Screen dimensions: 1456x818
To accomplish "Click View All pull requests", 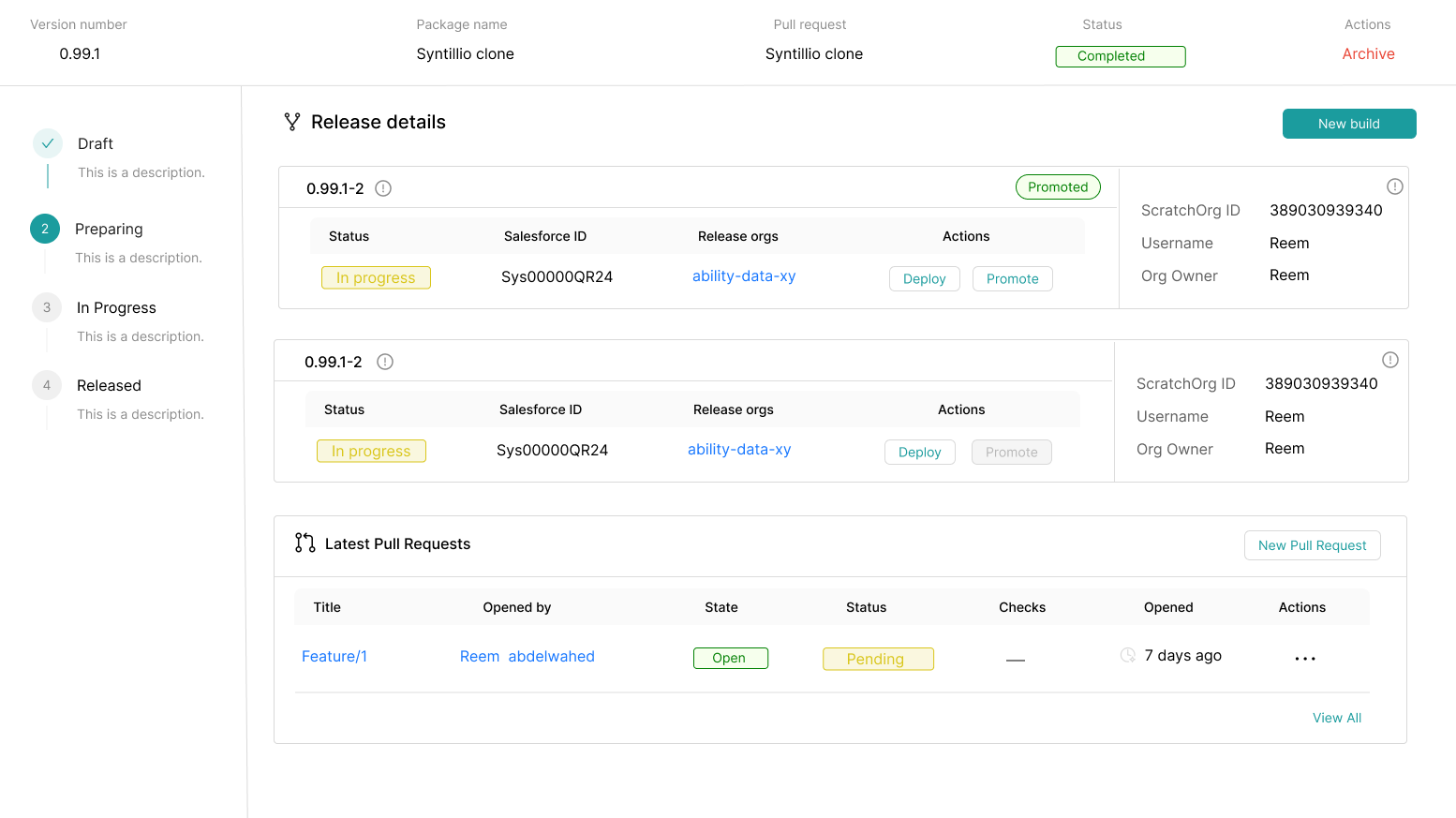I will coord(1337,718).
